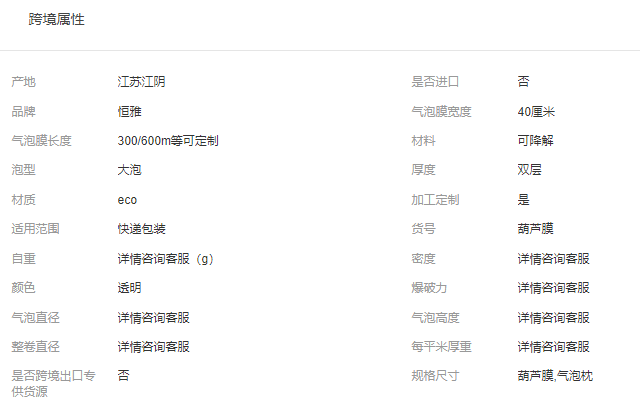Select the 透明 color value
The image size is (640, 409).
point(130,288)
